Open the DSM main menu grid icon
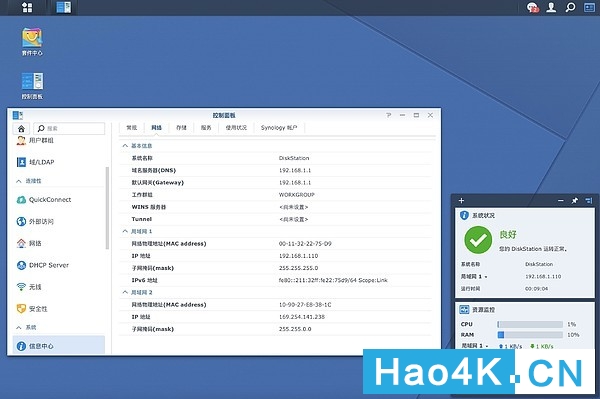The image size is (600, 399). tap(27, 7)
